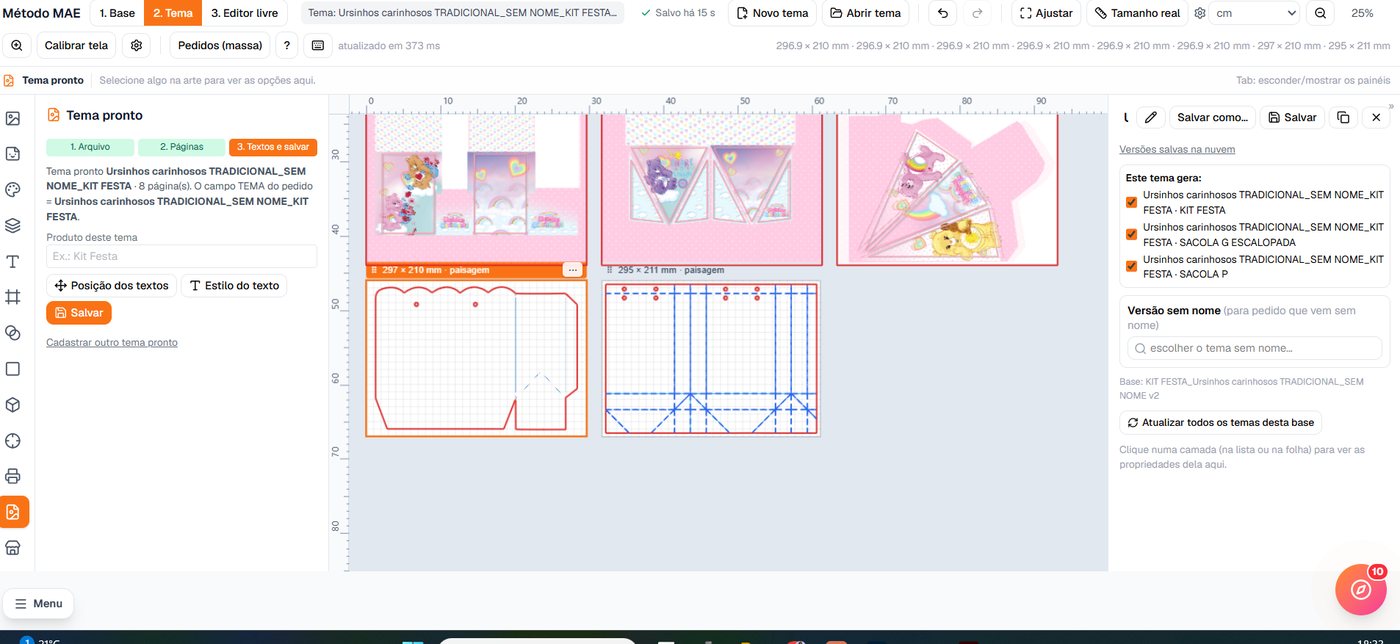Select the pink triangular cone box page
1400x644 pixels.
point(947,189)
